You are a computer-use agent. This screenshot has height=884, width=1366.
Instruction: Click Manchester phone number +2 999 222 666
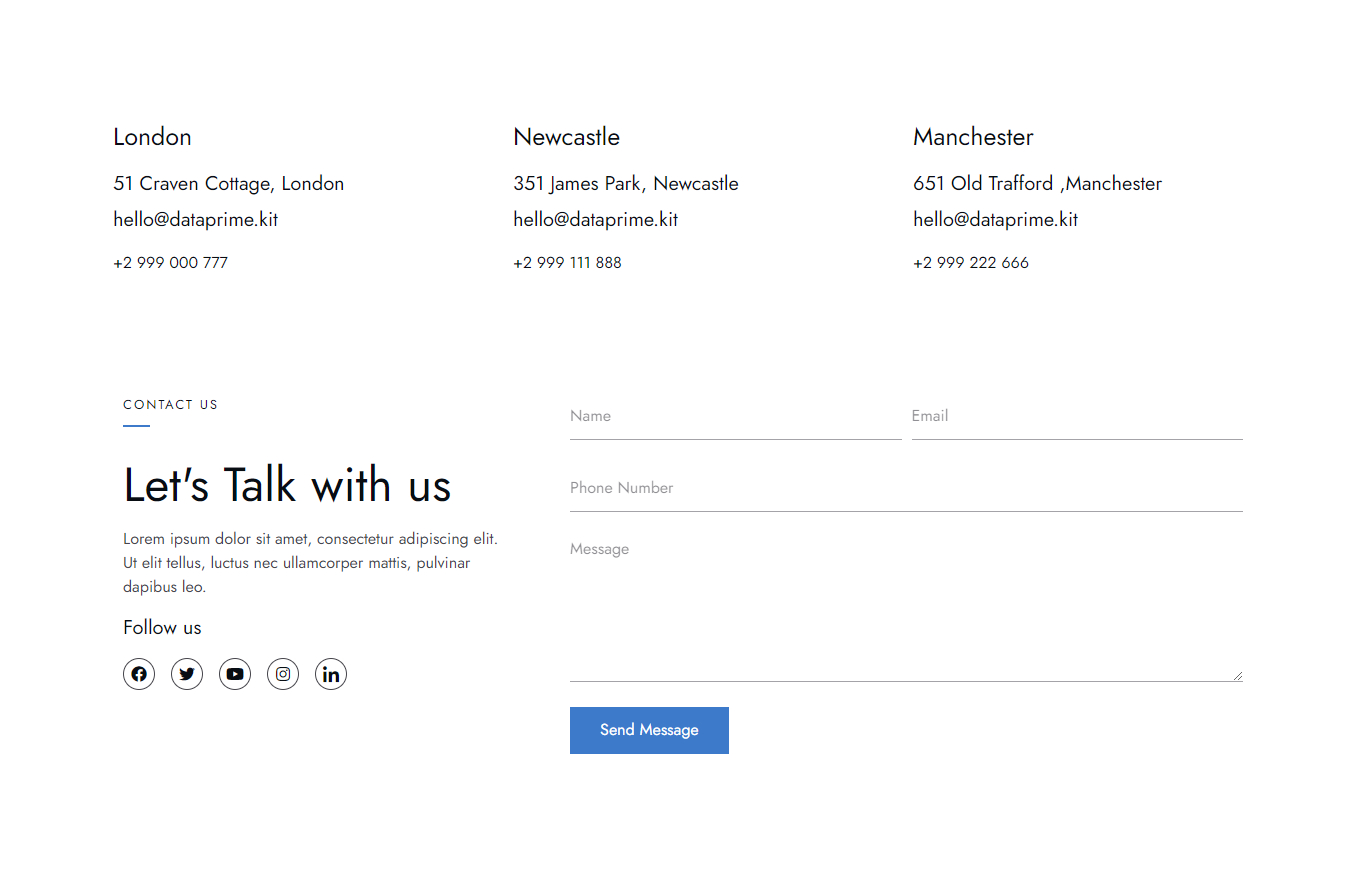pyautogui.click(x=971, y=263)
